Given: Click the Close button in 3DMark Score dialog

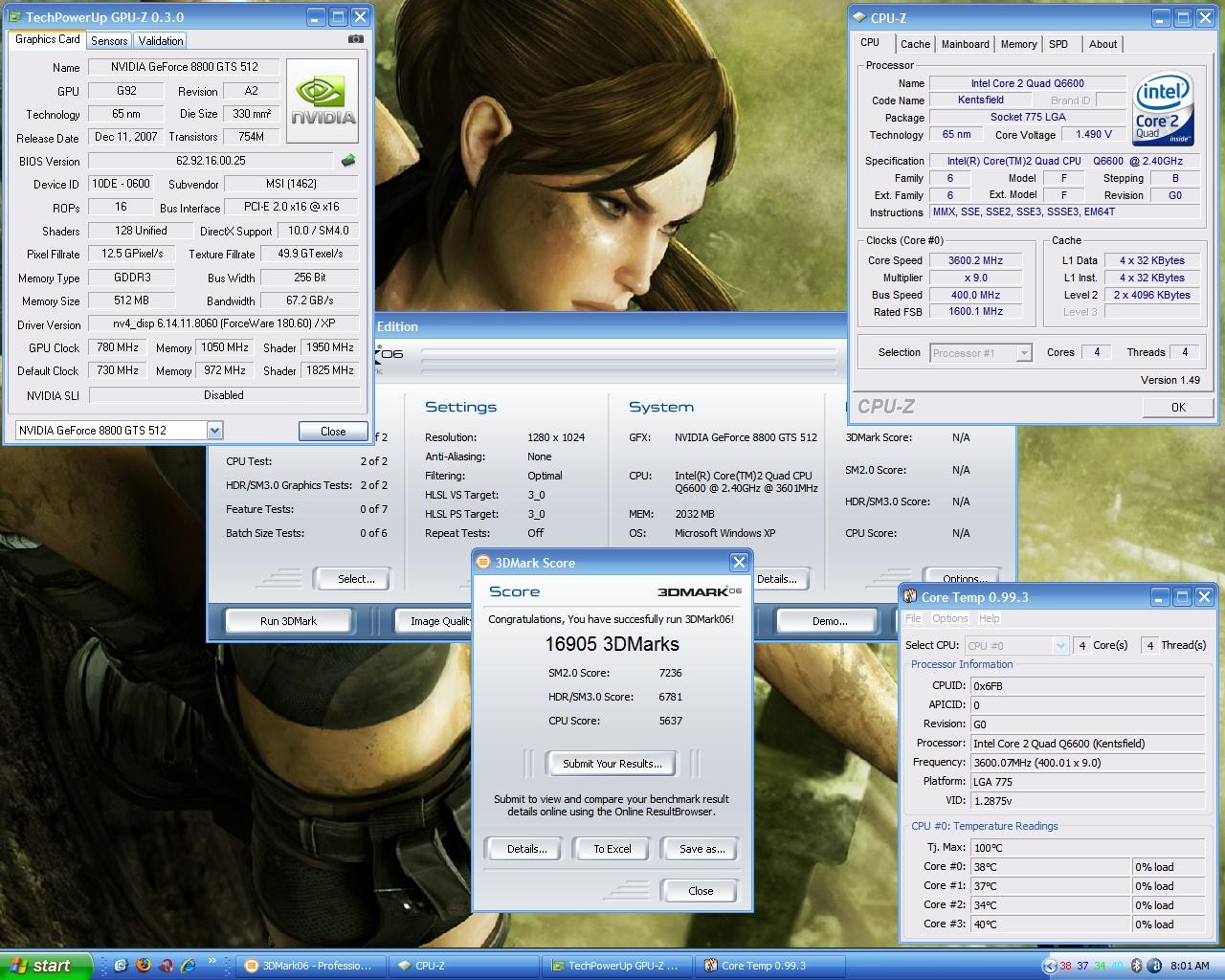Looking at the screenshot, I should point(701,891).
